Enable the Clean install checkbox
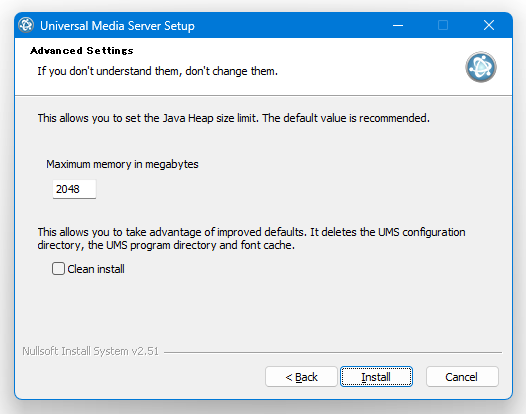Screen dimensions: 526x414 click(x=58, y=269)
